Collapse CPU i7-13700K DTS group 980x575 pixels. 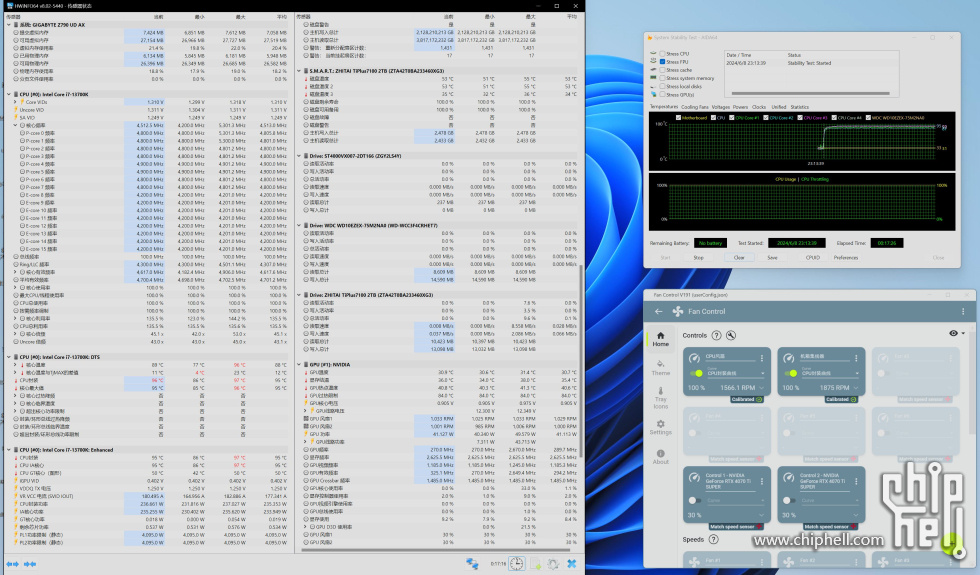(x=9, y=357)
